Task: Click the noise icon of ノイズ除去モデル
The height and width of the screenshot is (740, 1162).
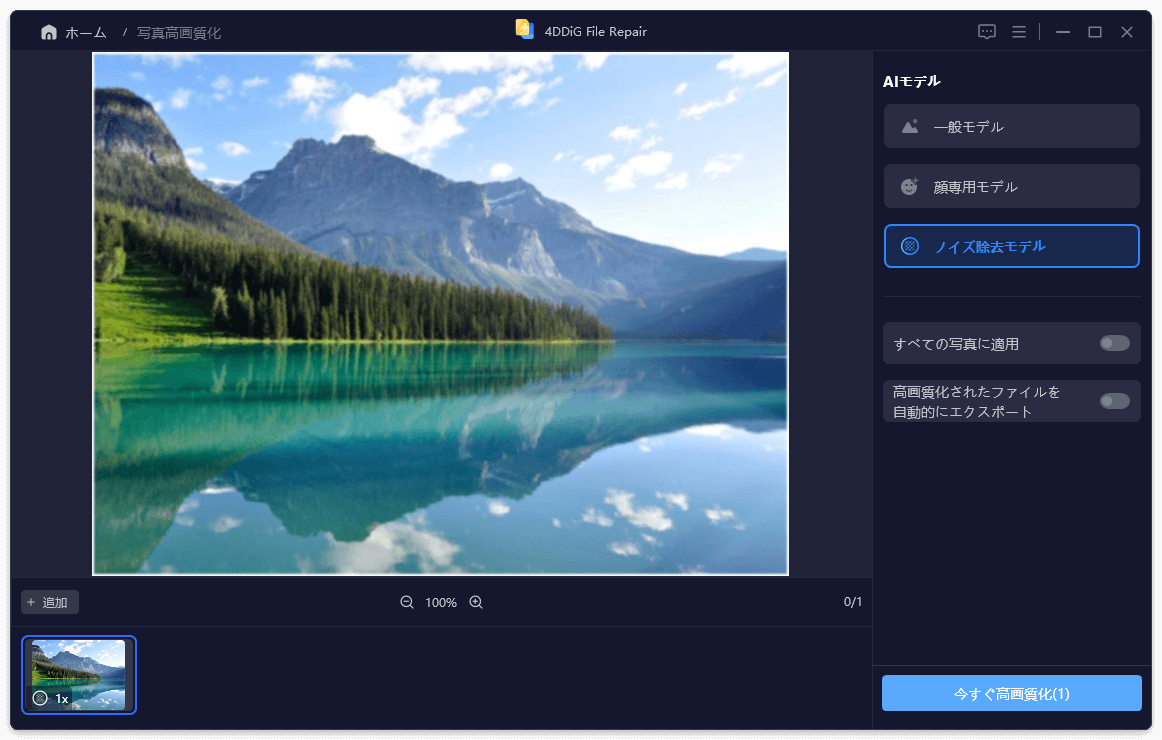Action: [909, 246]
